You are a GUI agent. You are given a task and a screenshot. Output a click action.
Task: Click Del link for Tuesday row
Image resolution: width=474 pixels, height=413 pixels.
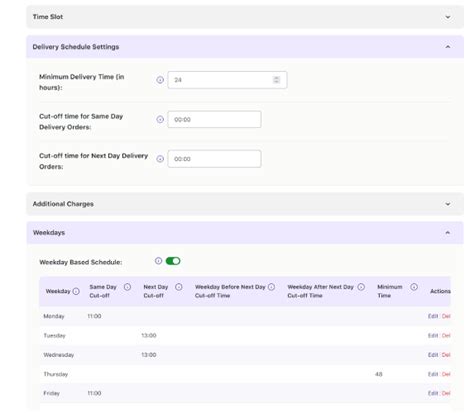tap(446, 336)
